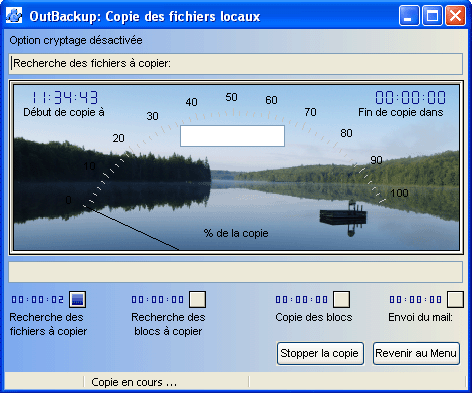
Task: Click 'Stopper la copie' button
Action: pyautogui.click(x=320, y=353)
